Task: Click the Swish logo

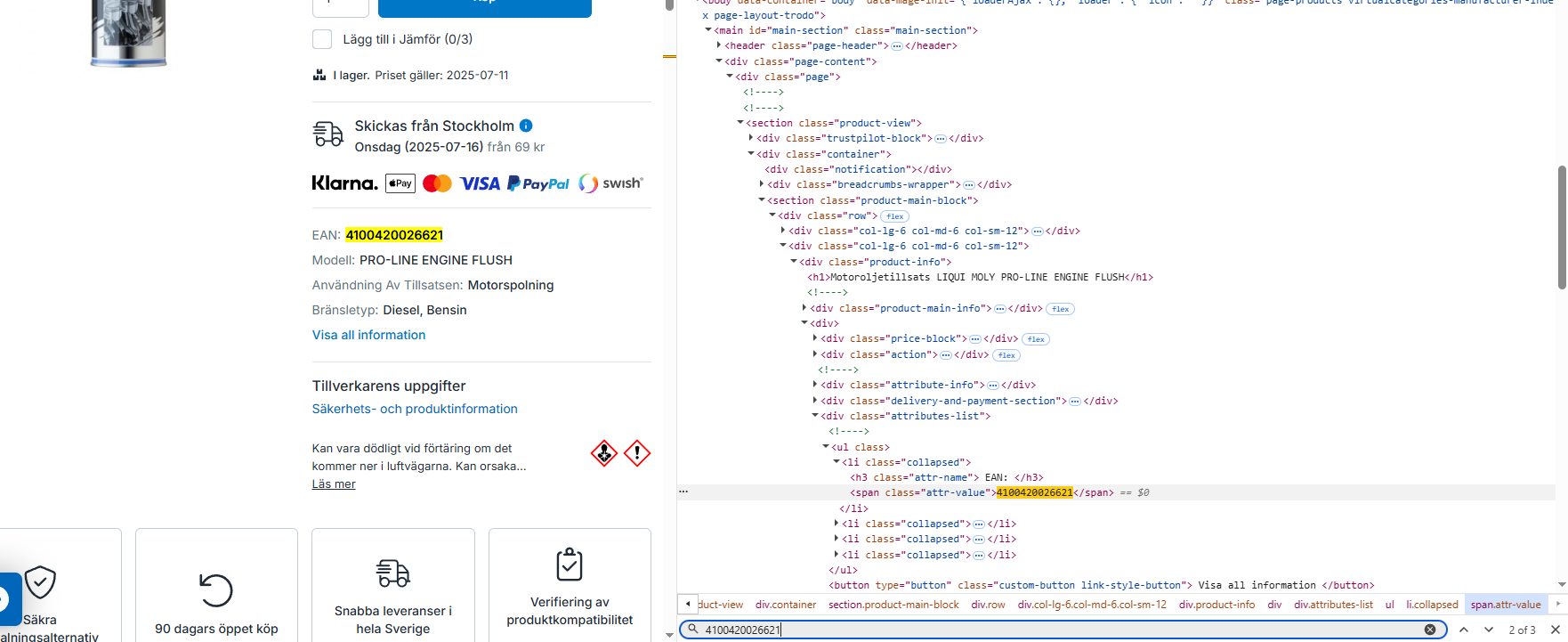Action: tap(610, 183)
